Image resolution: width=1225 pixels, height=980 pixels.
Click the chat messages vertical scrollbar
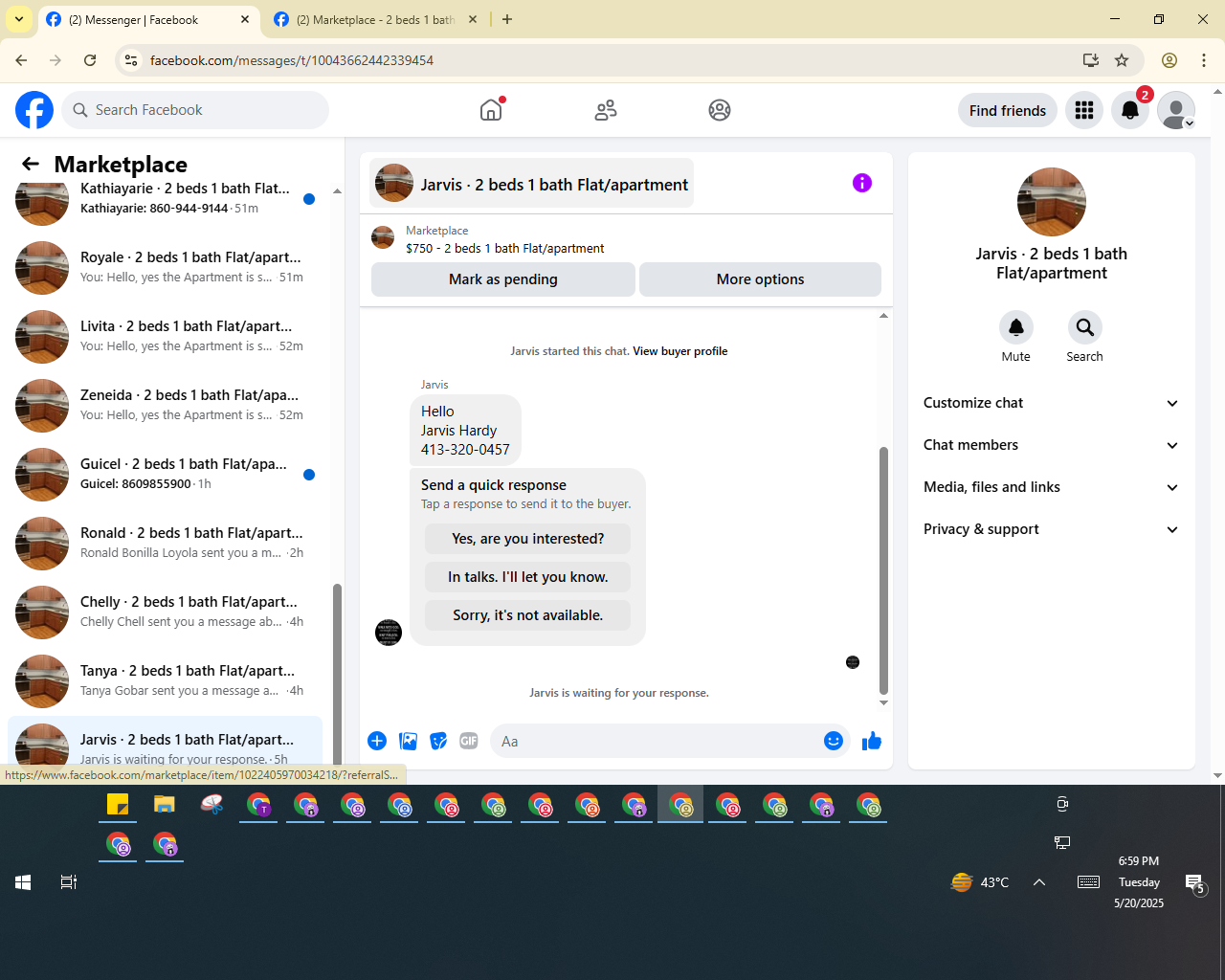(x=883, y=570)
